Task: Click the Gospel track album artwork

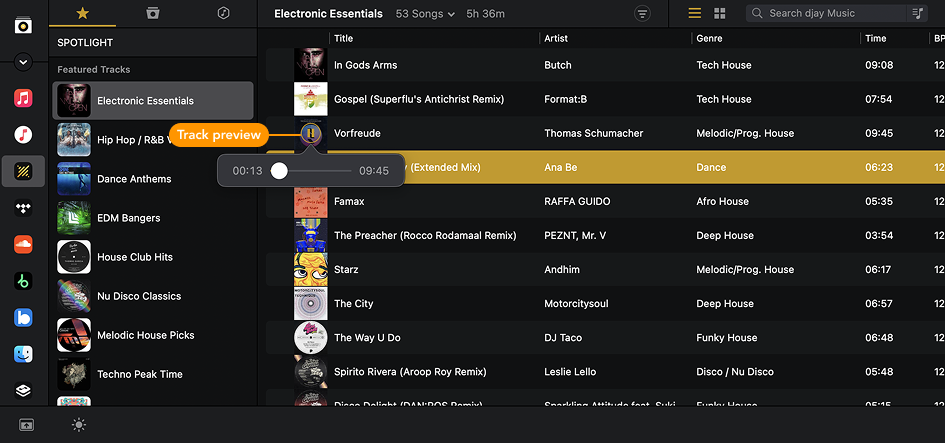Action: tap(310, 99)
